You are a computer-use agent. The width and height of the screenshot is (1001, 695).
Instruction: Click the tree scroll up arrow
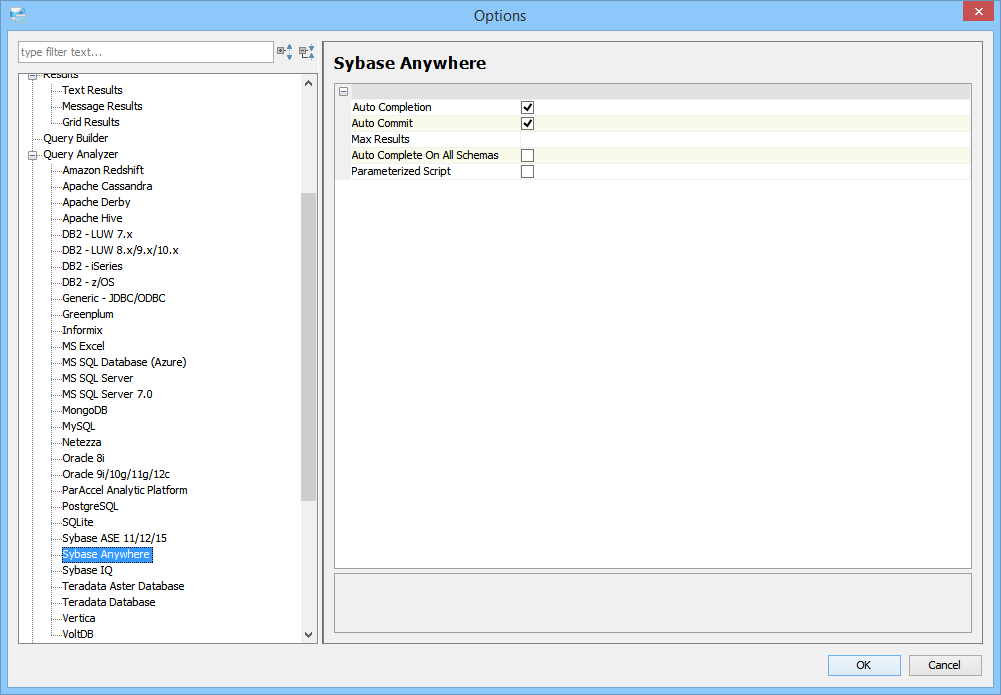[308, 84]
